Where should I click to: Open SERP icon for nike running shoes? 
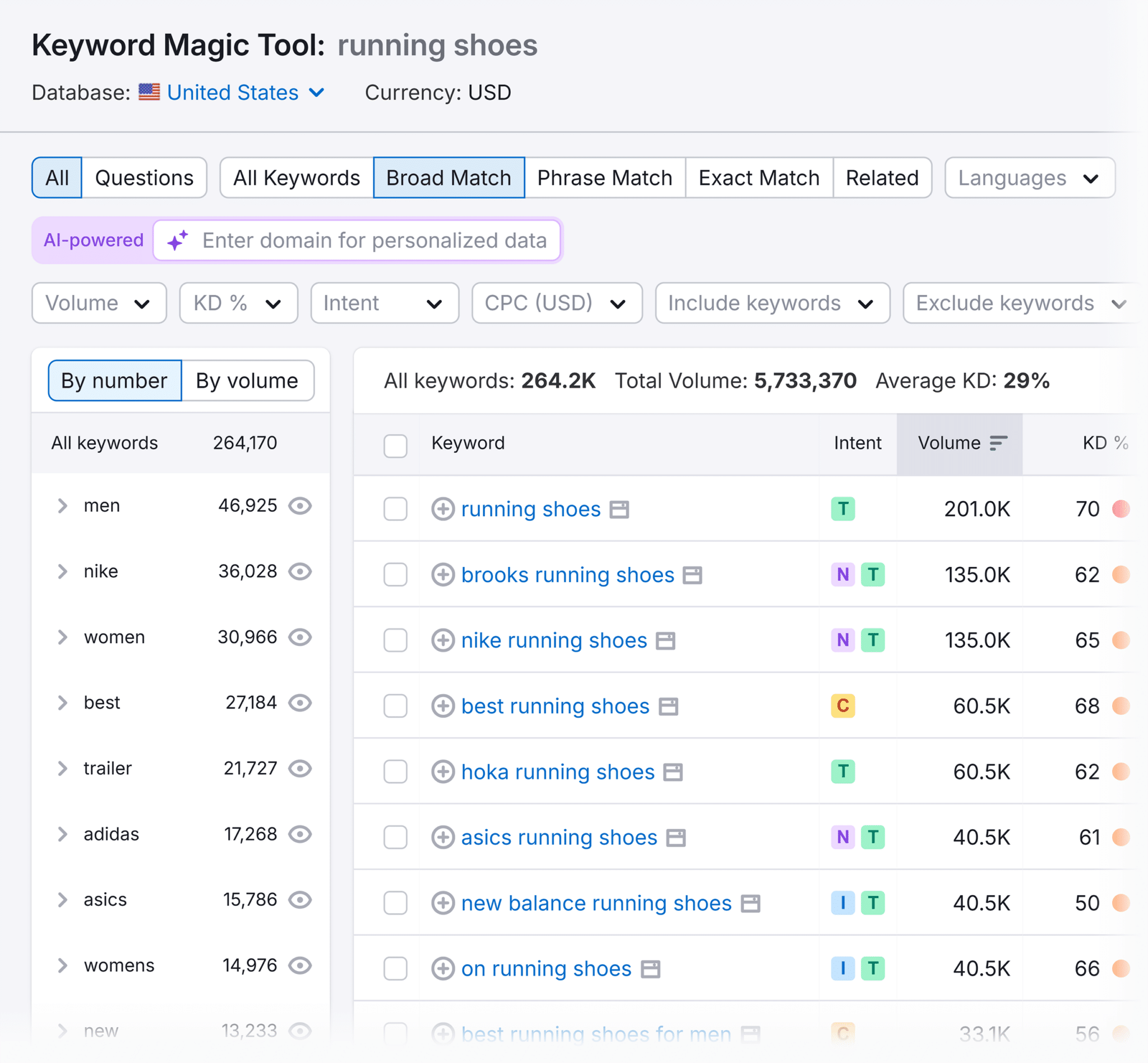tap(665, 641)
